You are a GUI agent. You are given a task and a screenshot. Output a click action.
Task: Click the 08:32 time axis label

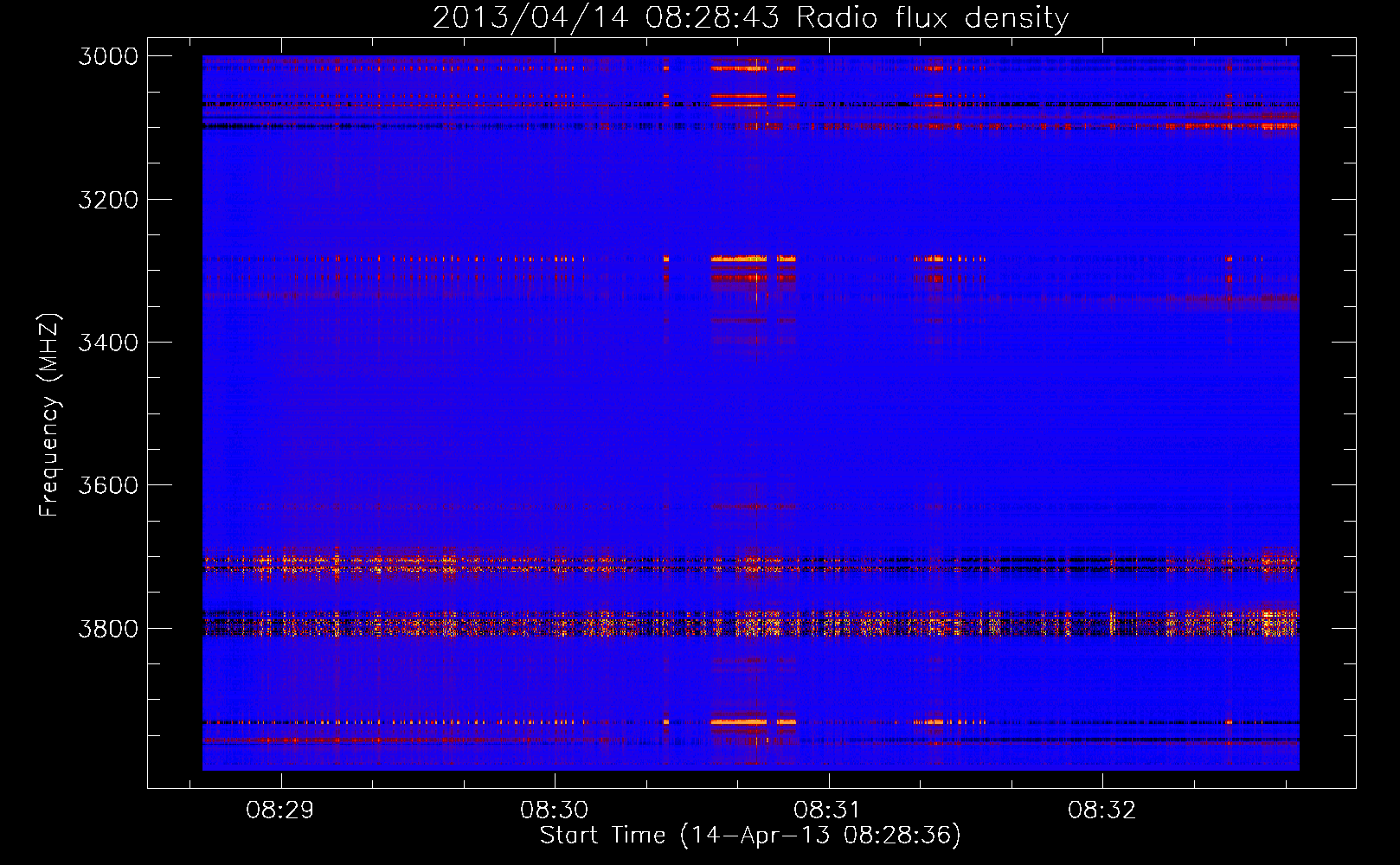coord(1101,811)
